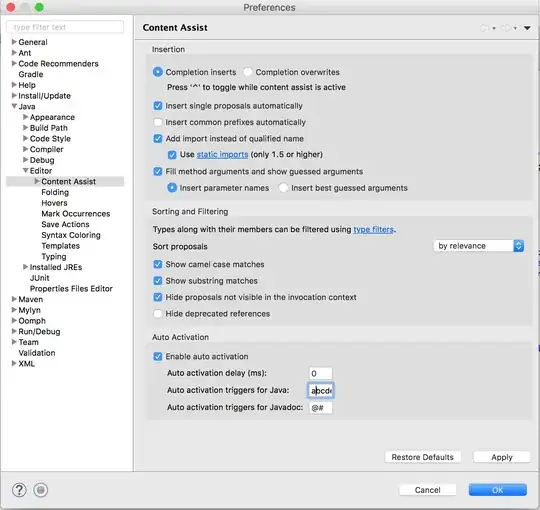540x510 pixels.
Task: Choose Insert best guessed arguments option
Action: coord(283,188)
